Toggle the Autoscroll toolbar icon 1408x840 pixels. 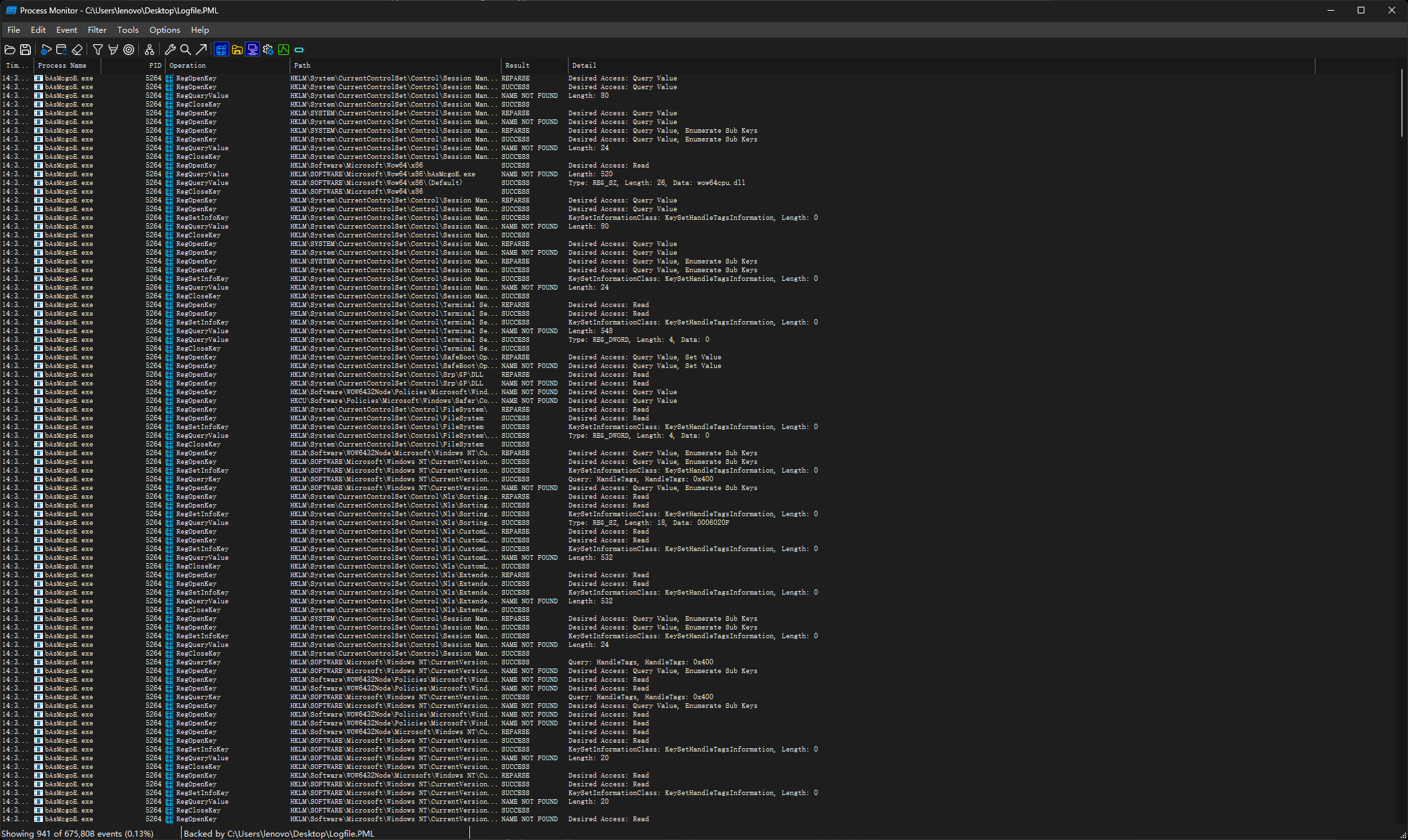pyautogui.click(x=61, y=50)
